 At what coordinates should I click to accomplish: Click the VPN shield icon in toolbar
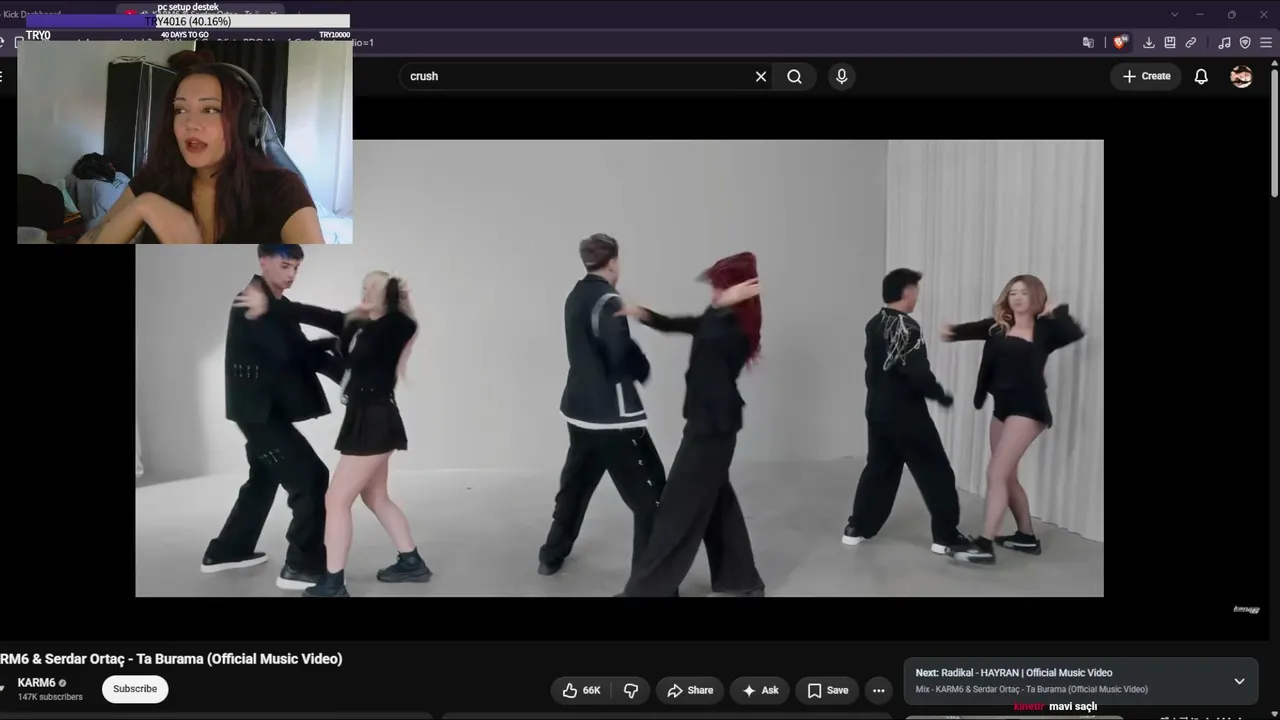1245,43
